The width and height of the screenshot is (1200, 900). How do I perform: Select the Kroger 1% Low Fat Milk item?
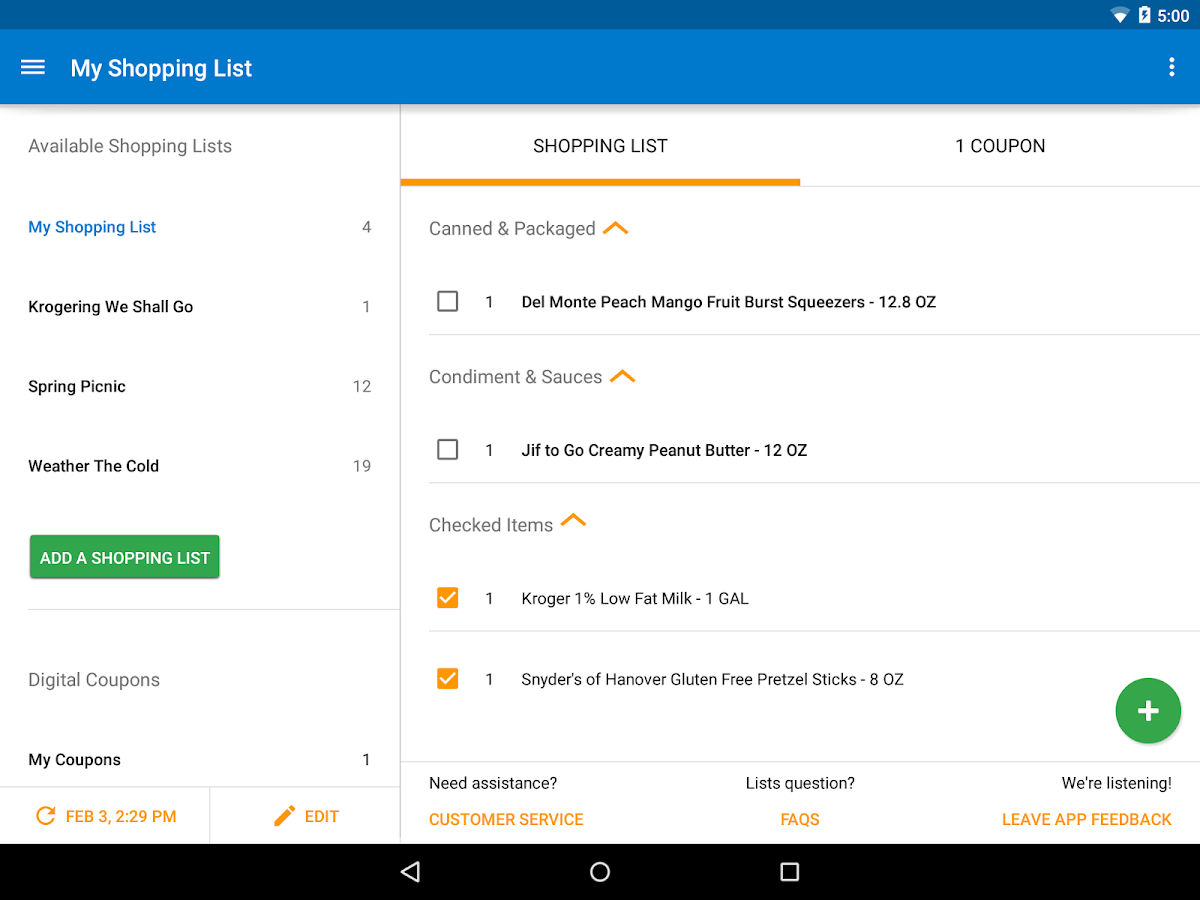635,598
